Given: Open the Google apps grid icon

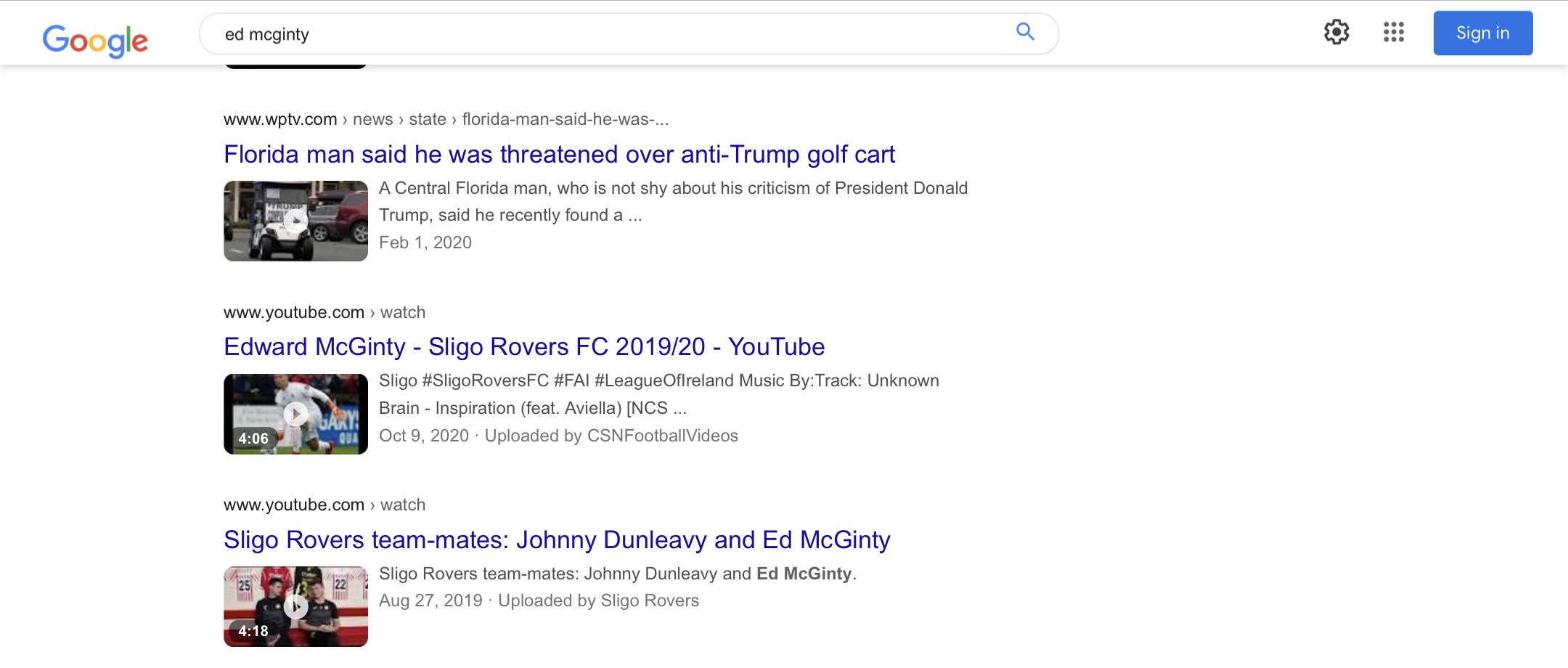Looking at the screenshot, I should pos(1394,32).
